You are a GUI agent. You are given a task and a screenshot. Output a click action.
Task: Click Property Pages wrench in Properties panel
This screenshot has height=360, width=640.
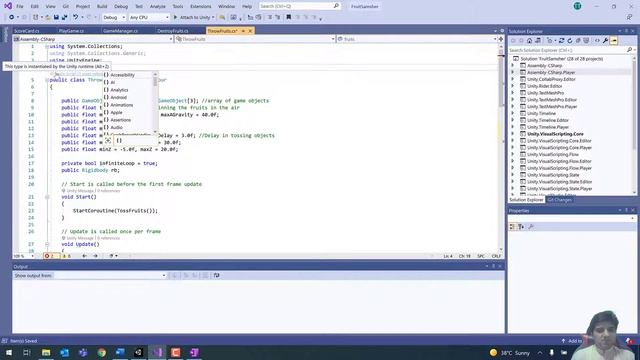[531, 227]
